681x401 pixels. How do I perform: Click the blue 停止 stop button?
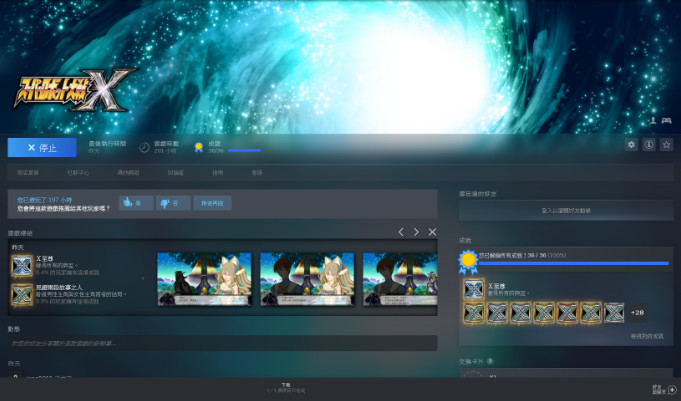click(x=42, y=148)
